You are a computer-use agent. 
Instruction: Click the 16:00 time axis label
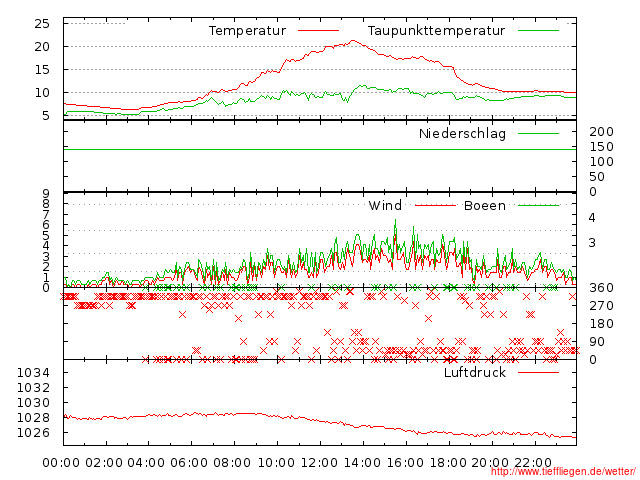pos(405,463)
